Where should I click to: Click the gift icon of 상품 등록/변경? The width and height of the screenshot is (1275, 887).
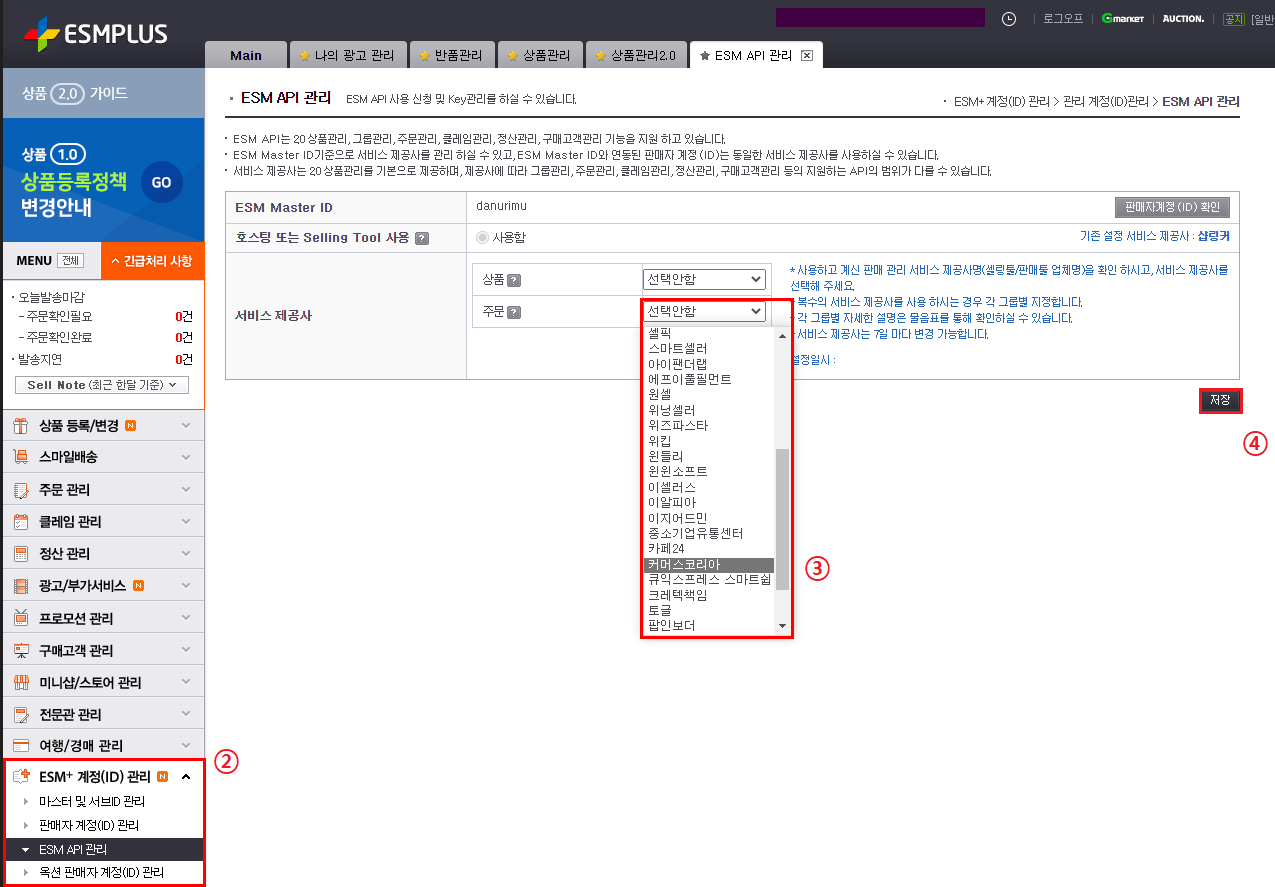pos(20,426)
